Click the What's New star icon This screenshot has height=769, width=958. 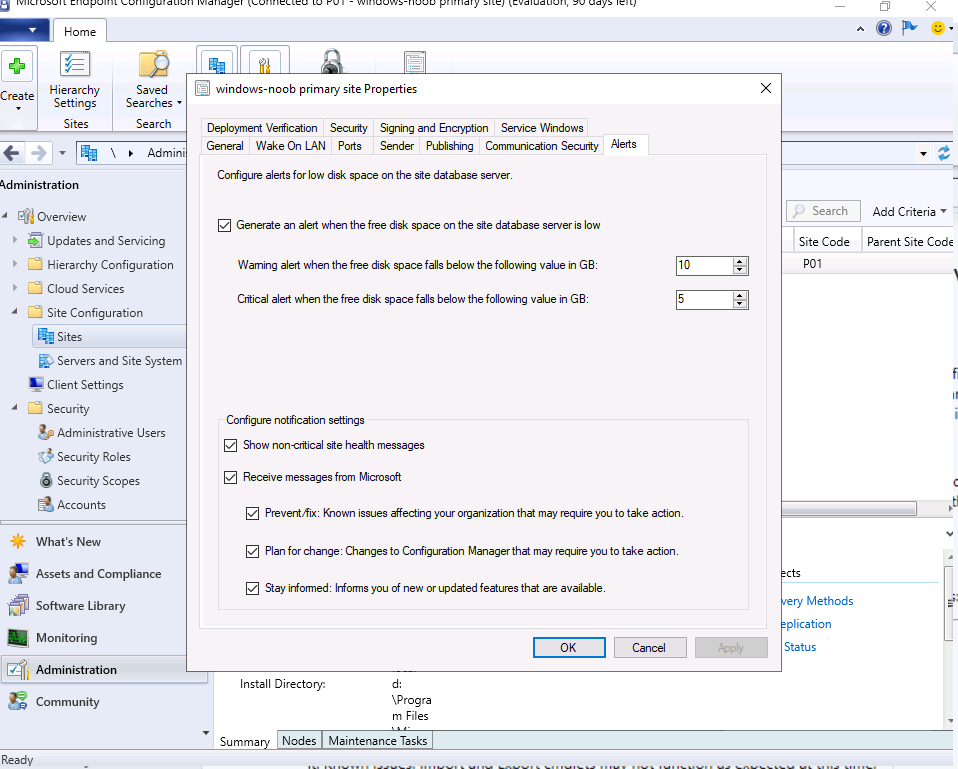coord(18,541)
